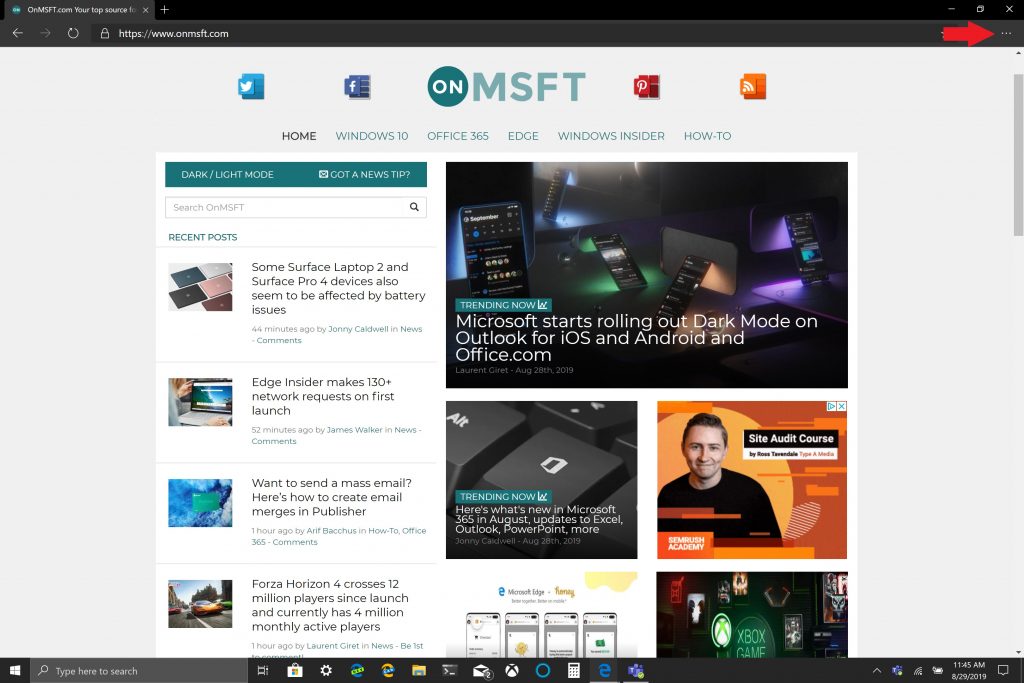Open Microsoft Teams on taskbar
1024x683 pixels.
[635, 671]
